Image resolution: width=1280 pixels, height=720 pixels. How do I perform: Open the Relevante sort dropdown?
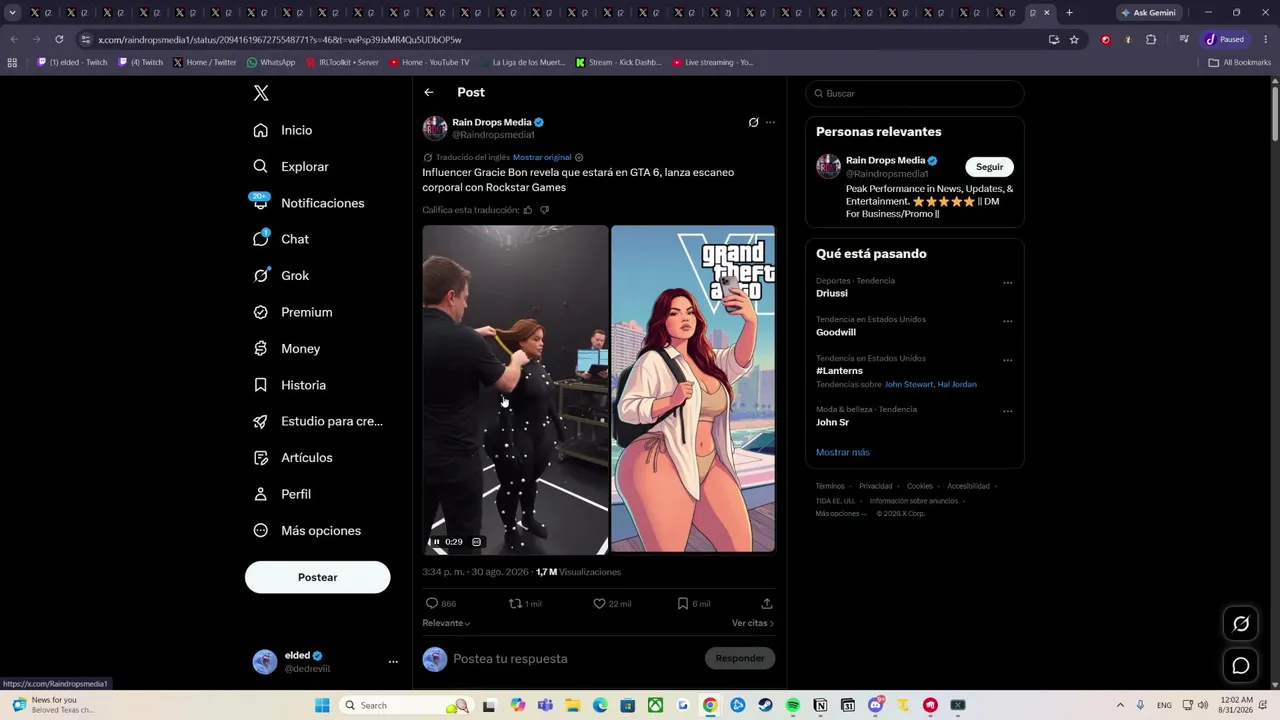tap(446, 623)
